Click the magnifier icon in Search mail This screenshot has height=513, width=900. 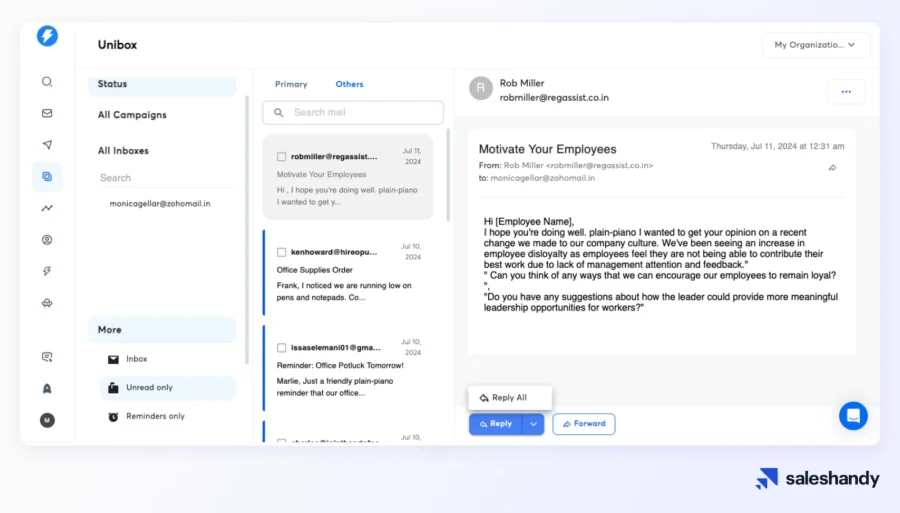278,112
